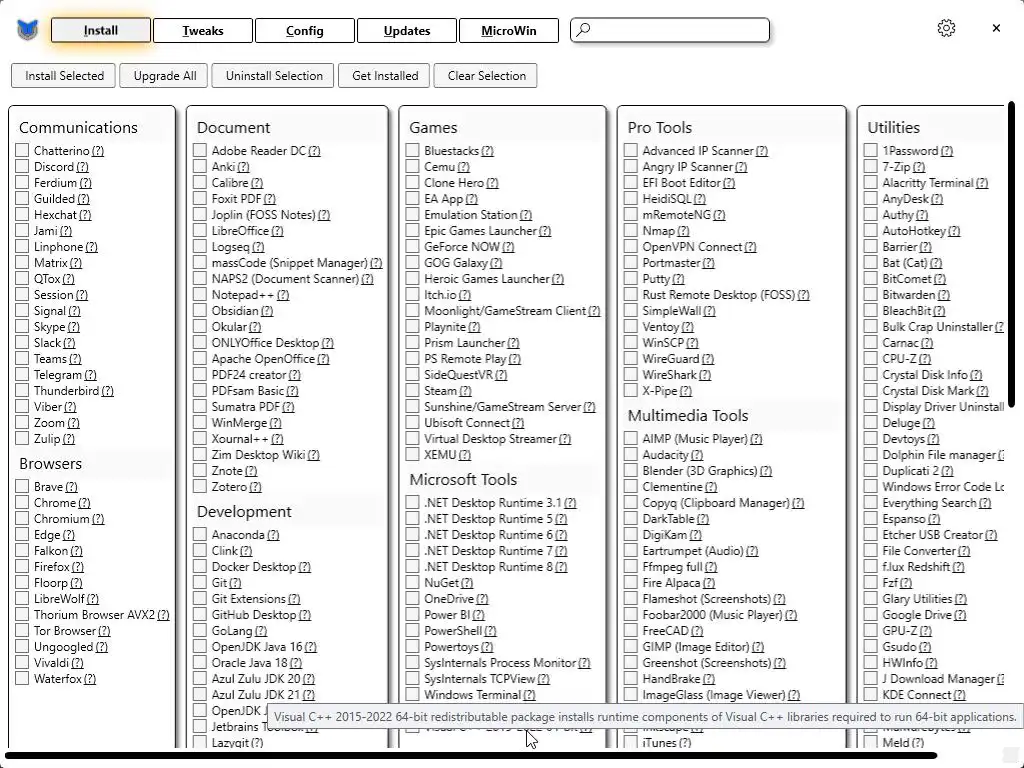The width and height of the screenshot is (1024, 768).
Task: Open the Updates tab
Action: coord(407,31)
